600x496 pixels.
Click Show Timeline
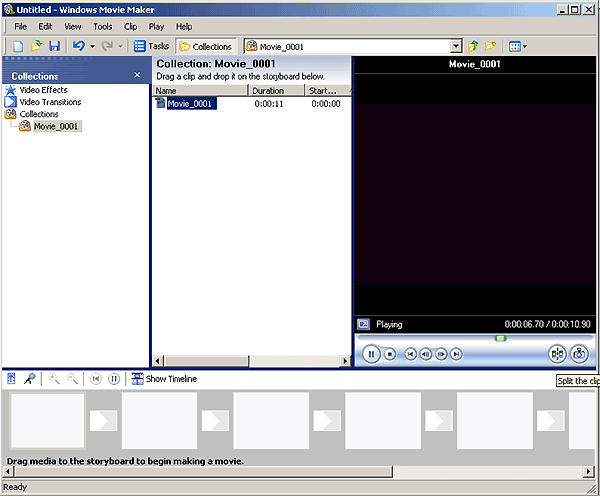(x=164, y=379)
